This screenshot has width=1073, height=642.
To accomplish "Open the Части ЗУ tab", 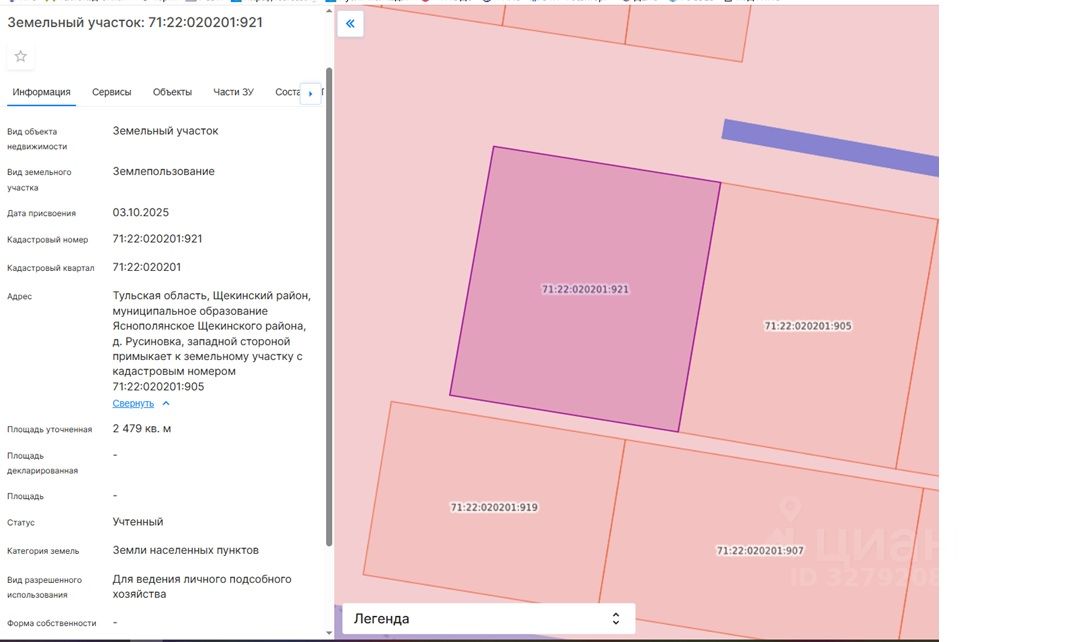I will click(x=233, y=92).
